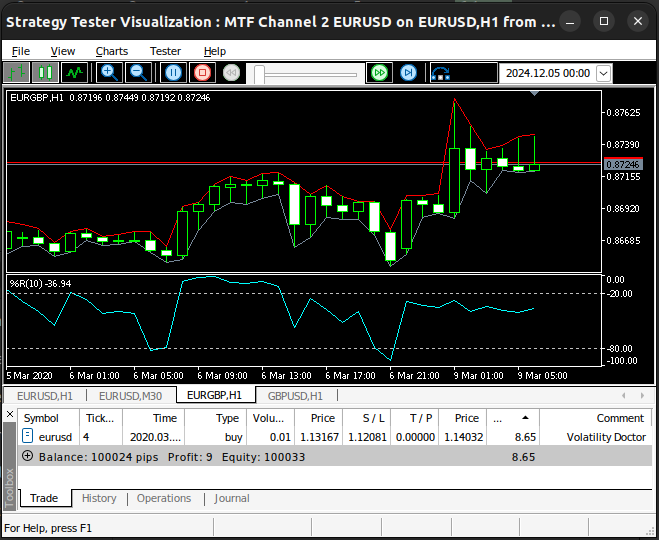
Task: Open the Tester menu
Action: tap(165, 51)
